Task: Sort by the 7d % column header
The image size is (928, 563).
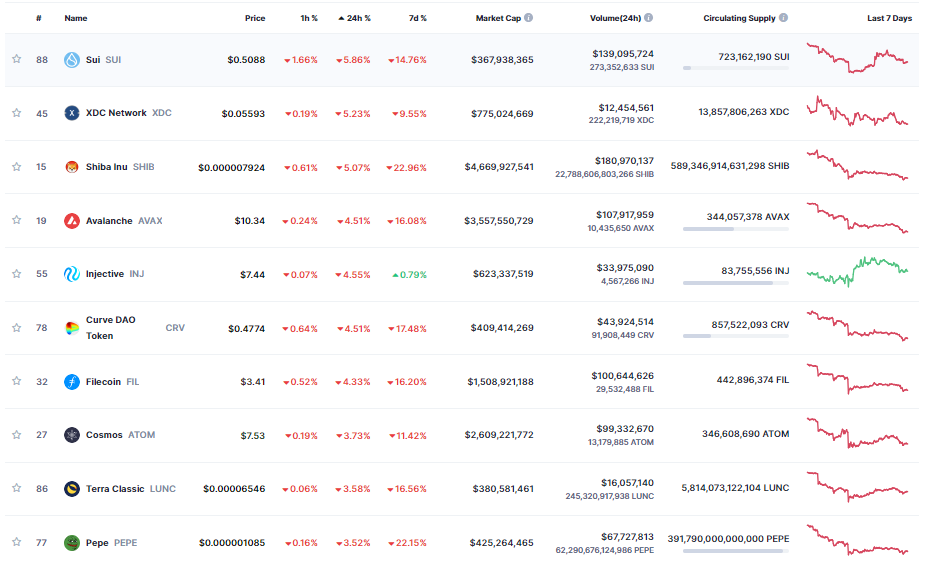Action: pyautogui.click(x=417, y=18)
